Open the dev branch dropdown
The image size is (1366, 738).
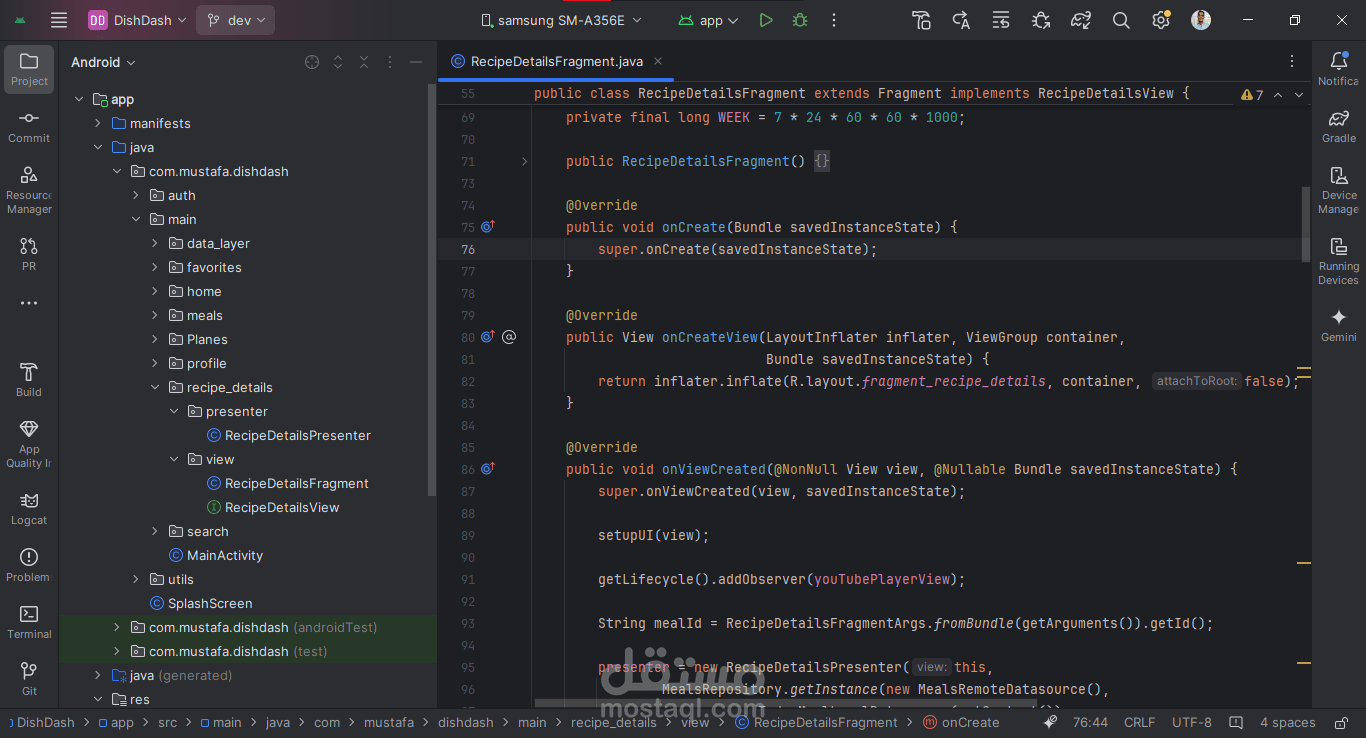pyautogui.click(x=236, y=20)
